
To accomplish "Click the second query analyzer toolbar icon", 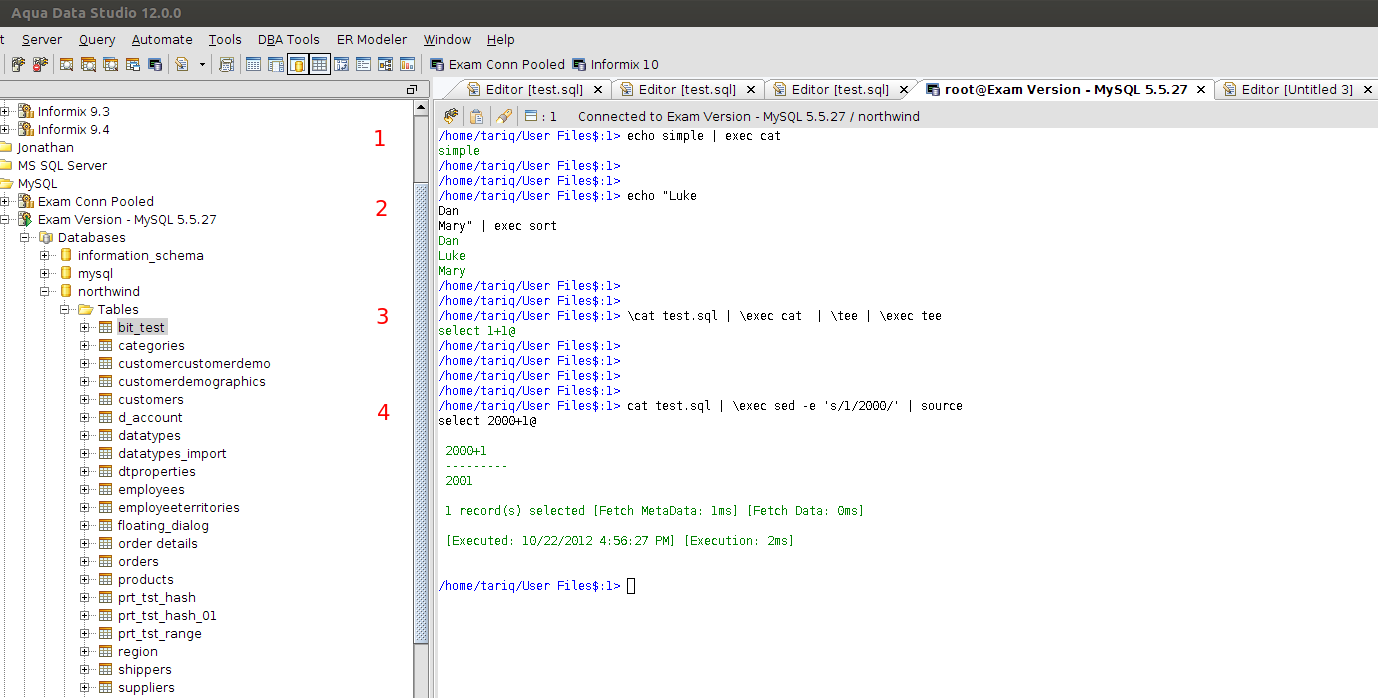I will (89, 64).
